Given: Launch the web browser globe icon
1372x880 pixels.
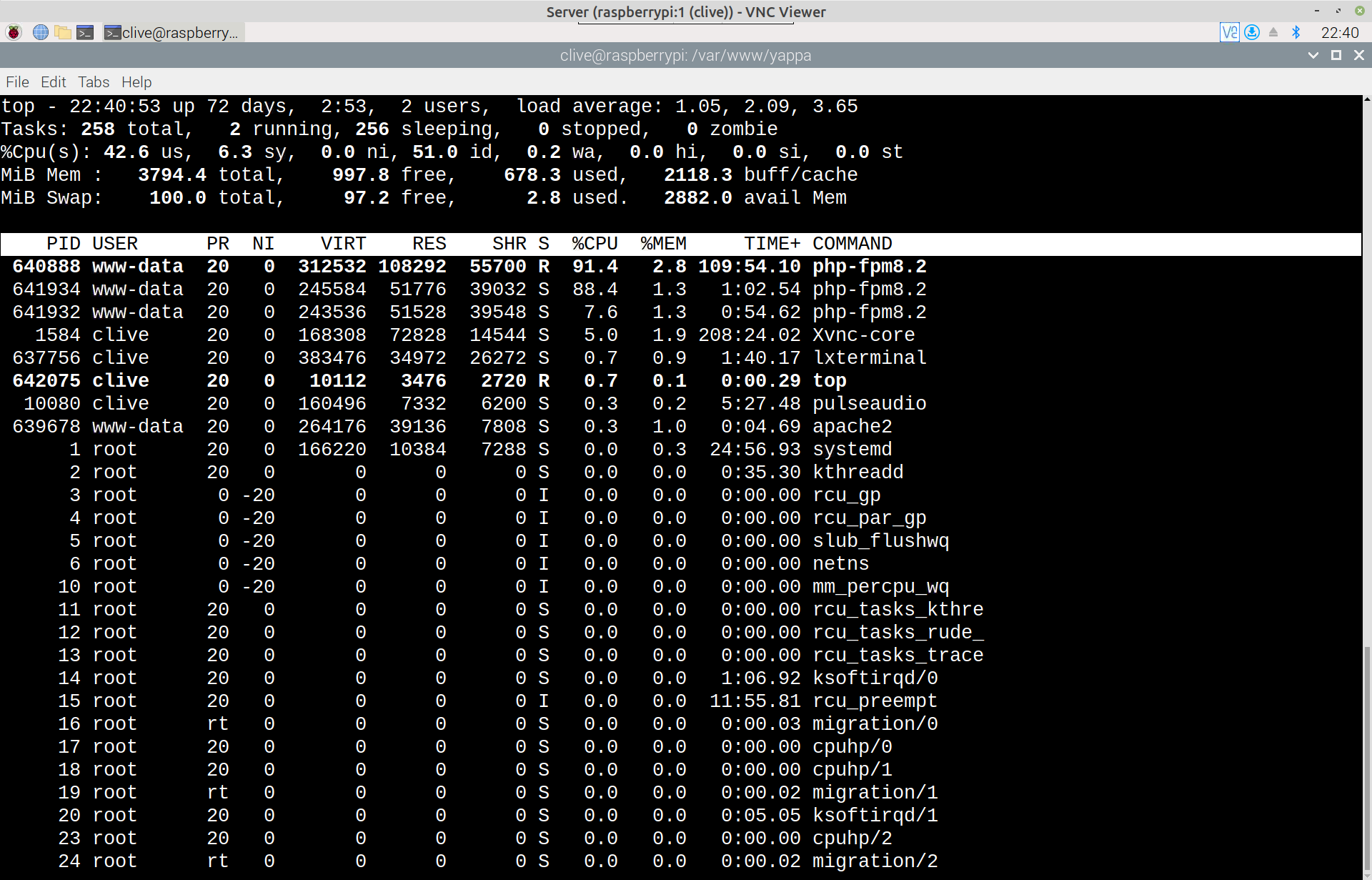Looking at the screenshot, I should click(41, 32).
